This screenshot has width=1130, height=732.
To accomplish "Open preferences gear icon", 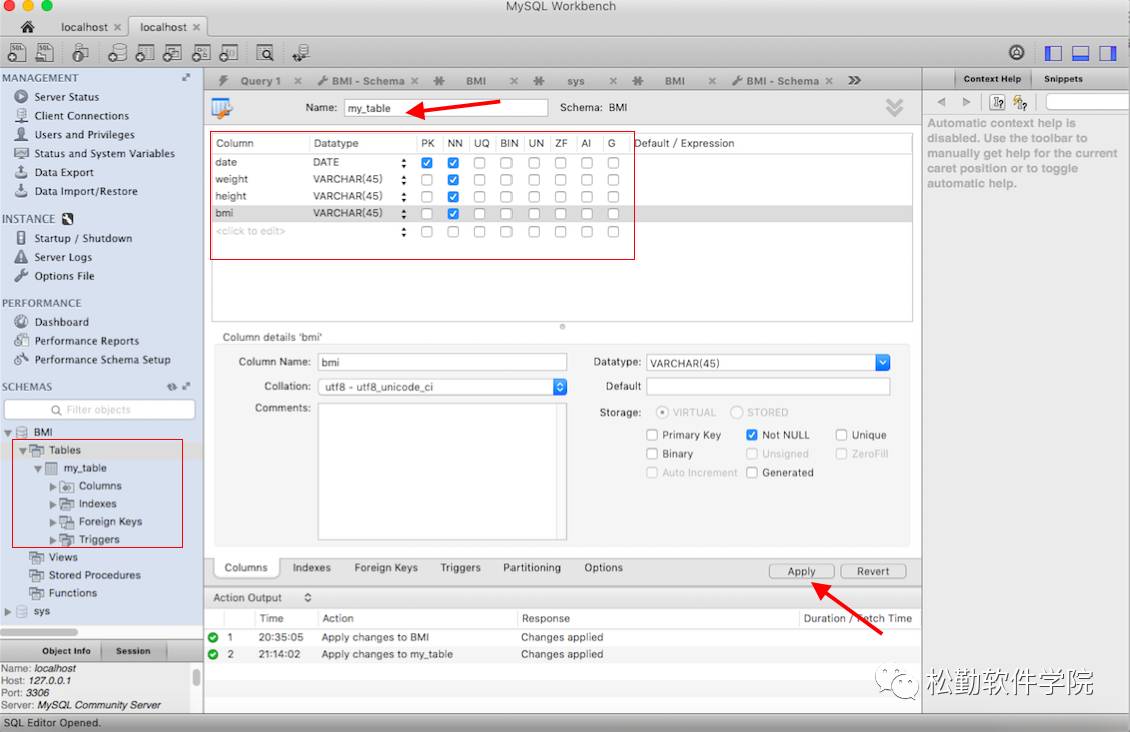I will coord(1016,53).
